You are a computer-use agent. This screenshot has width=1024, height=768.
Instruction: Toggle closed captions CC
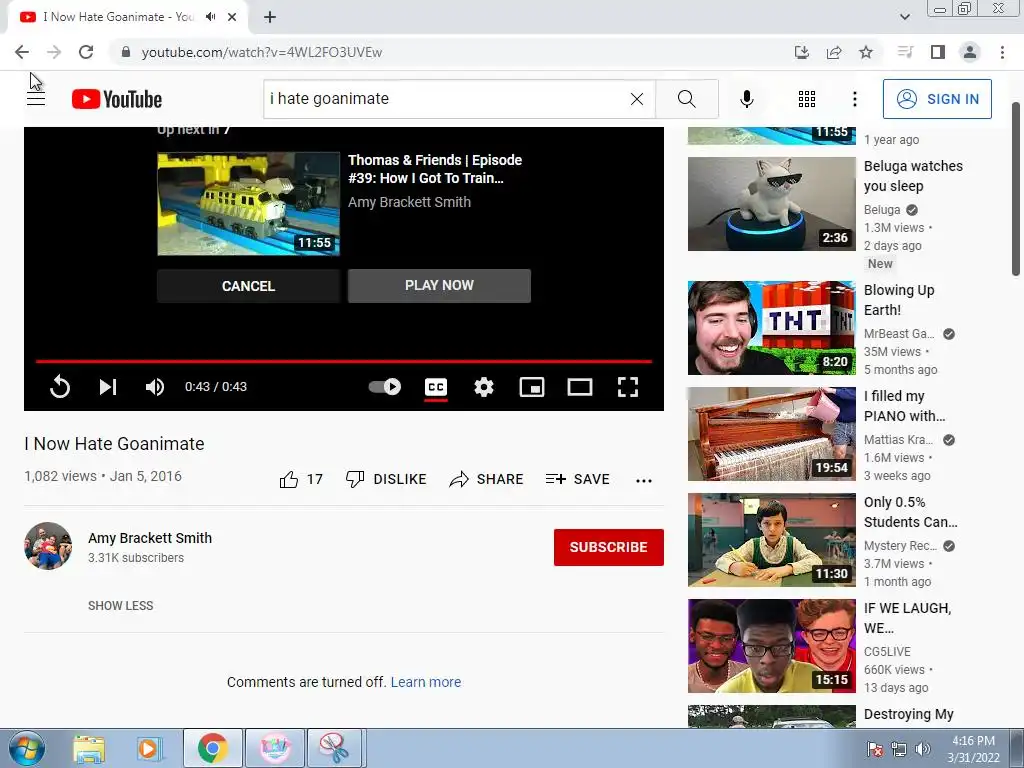[436, 387]
